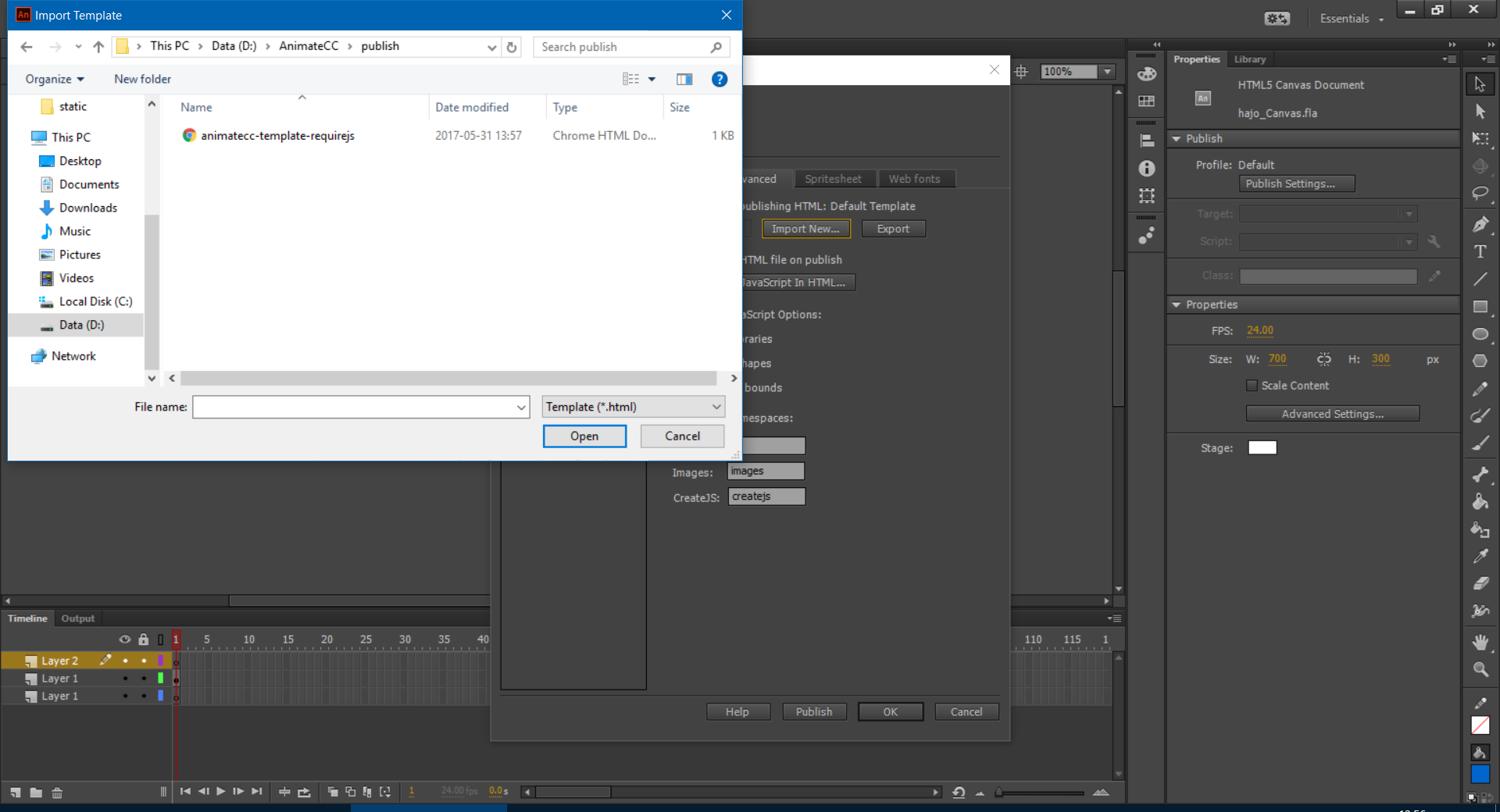The image size is (1500, 812).
Task: Toggle show/hide all layers eye icon
Action: pyautogui.click(x=124, y=639)
